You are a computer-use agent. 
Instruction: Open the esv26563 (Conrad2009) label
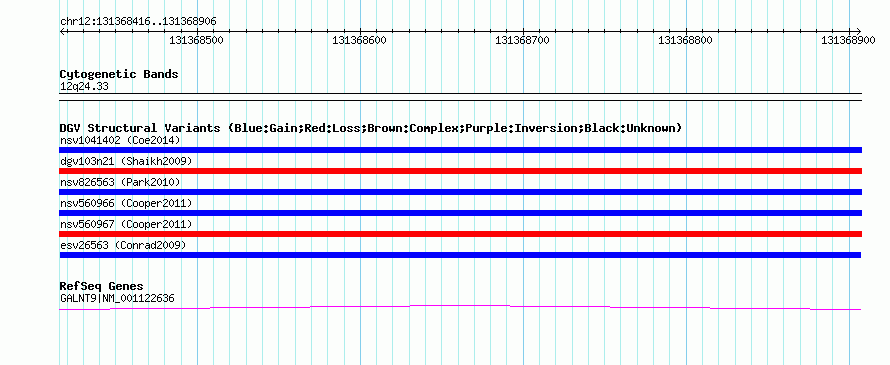(123, 245)
